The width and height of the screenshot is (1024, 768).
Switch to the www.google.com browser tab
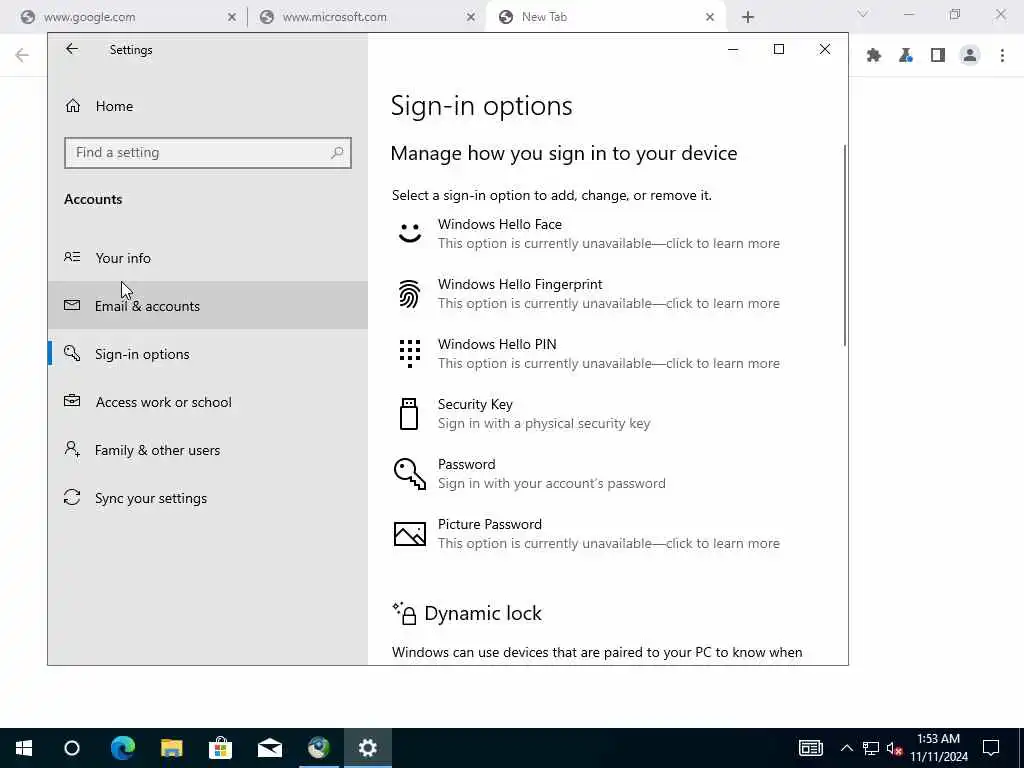[x=124, y=17]
